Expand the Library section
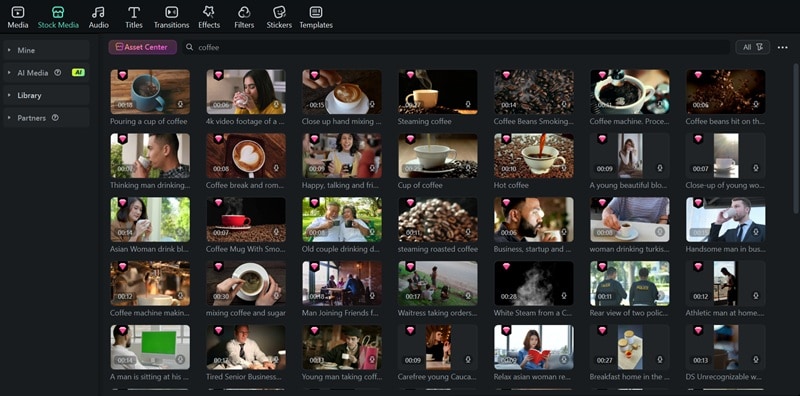 [46, 95]
